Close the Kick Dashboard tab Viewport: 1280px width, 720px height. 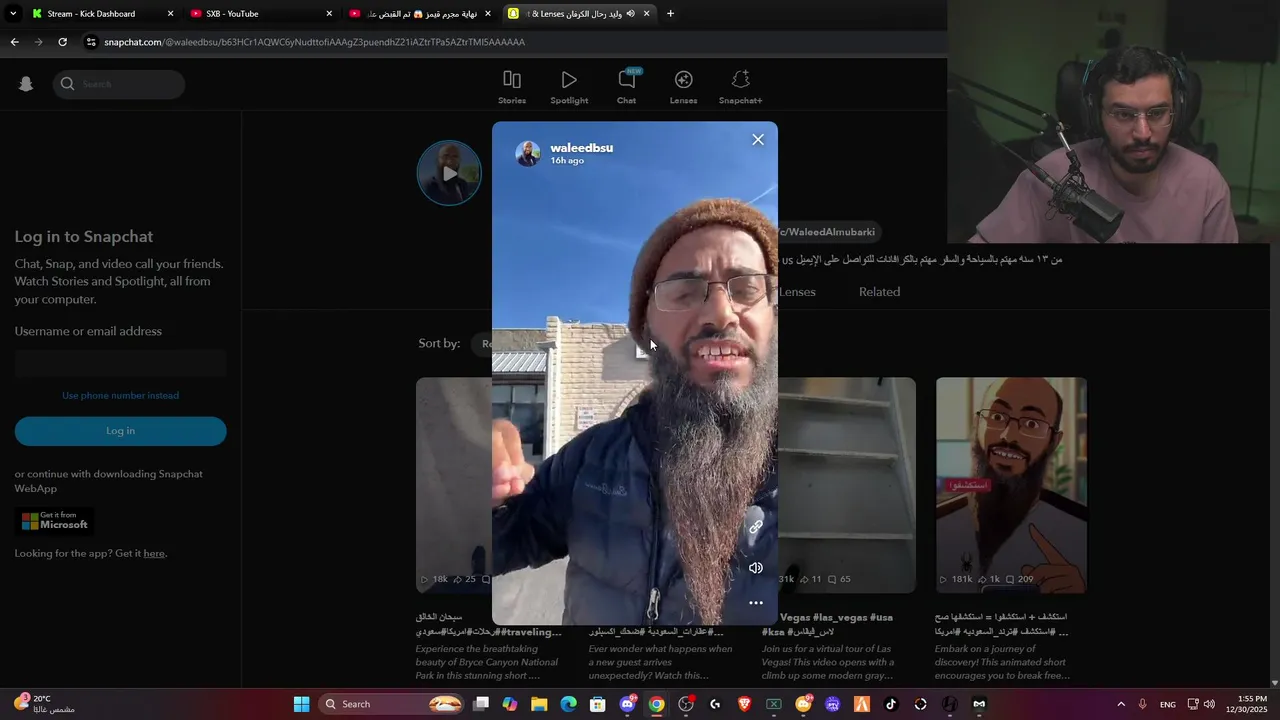pos(170,14)
